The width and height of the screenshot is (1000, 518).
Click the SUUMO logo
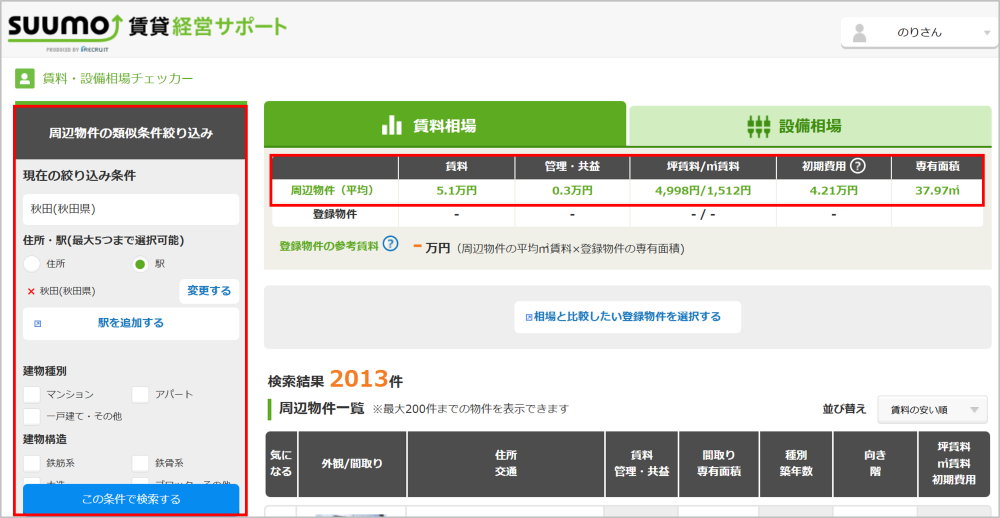pos(62,29)
